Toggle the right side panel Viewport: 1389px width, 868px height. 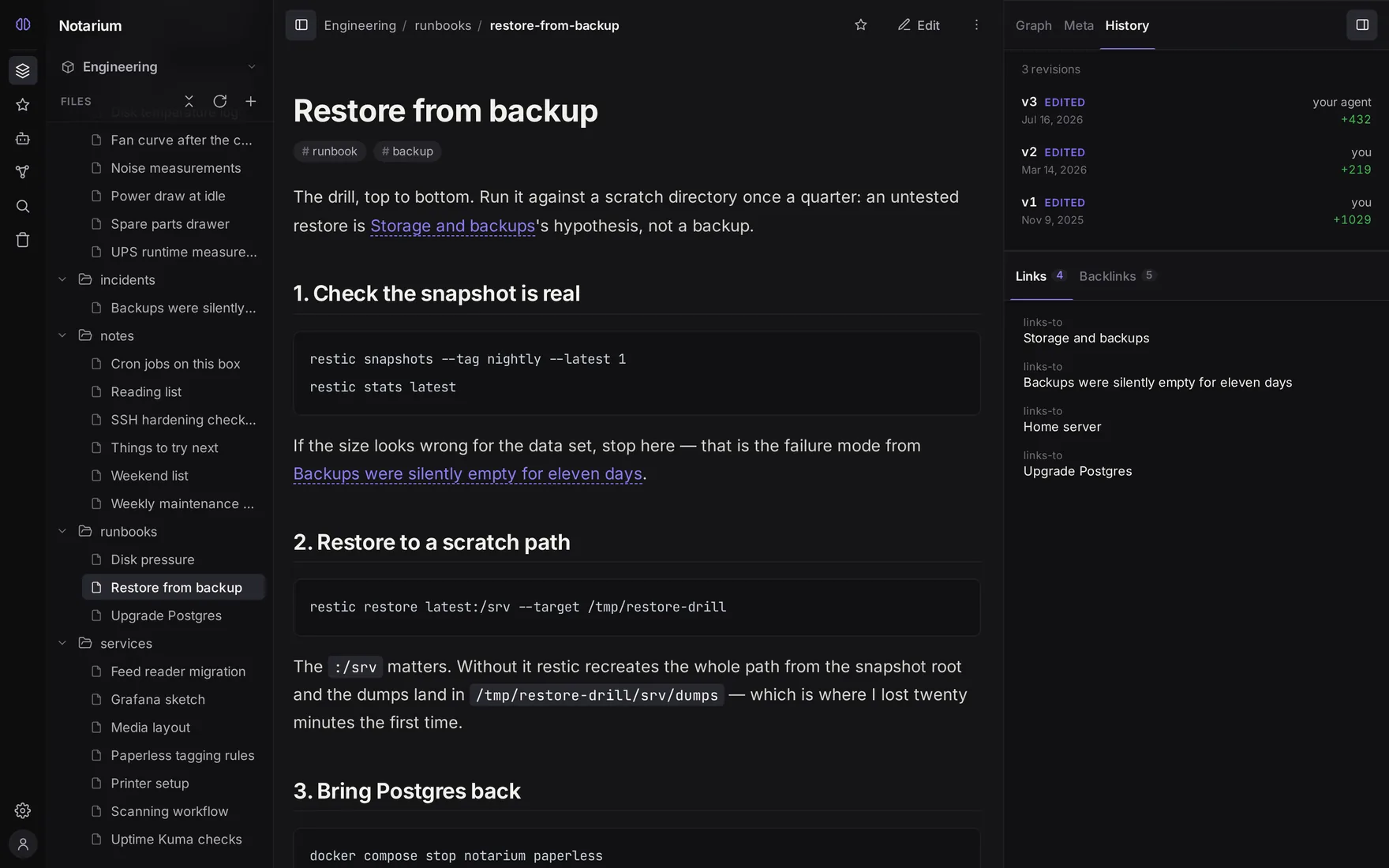coord(1362,25)
